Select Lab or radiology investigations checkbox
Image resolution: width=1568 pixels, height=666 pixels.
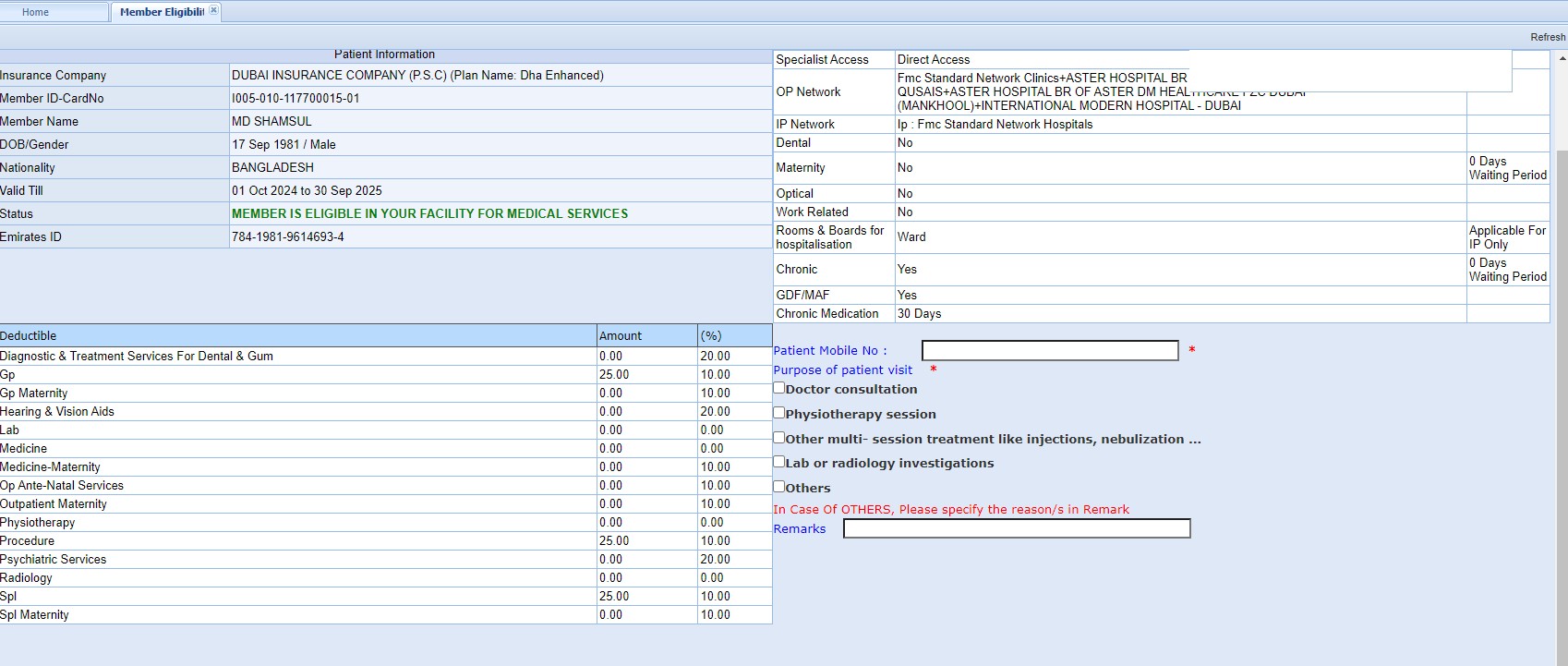pyautogui.click(x=779, y=462)
